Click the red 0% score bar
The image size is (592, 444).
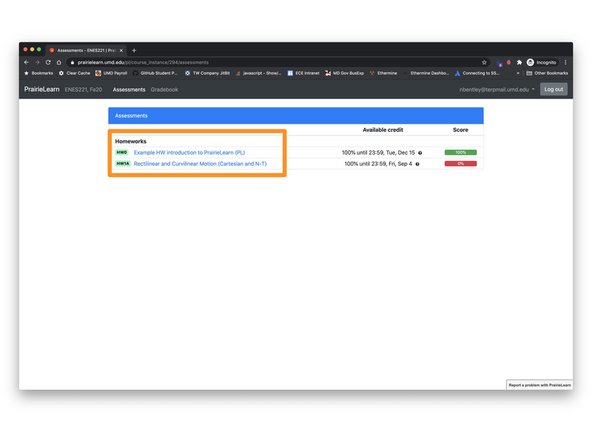click(461, 164)
